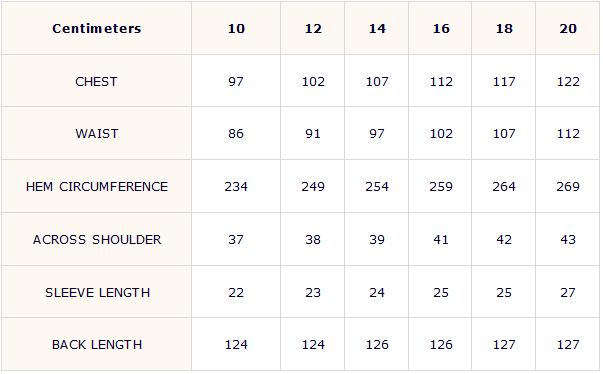Click the CHEST row label
603x374 pixels.
[x=96, y=81]
